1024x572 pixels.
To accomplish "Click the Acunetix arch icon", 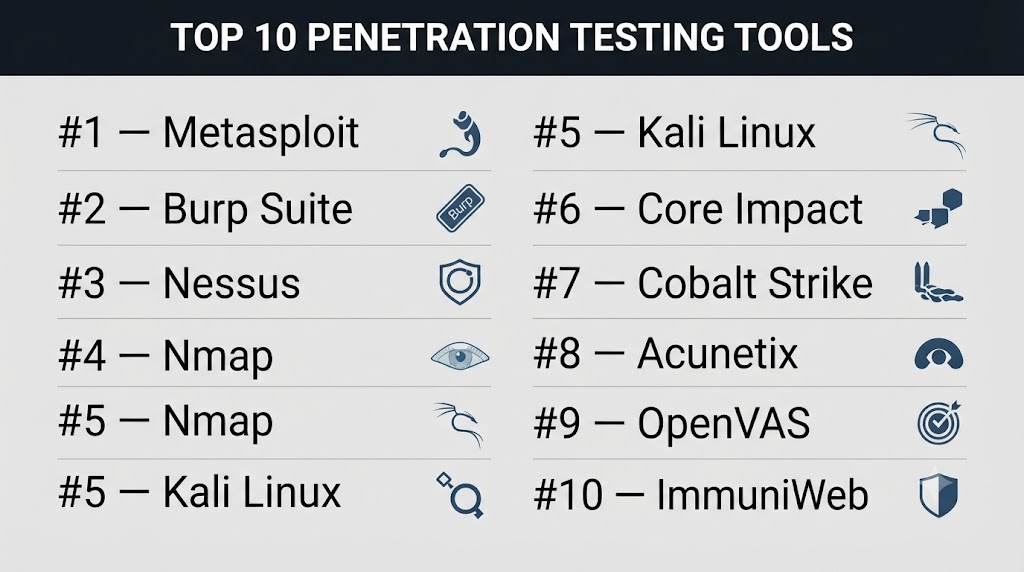I will click(x=938, y=355).
